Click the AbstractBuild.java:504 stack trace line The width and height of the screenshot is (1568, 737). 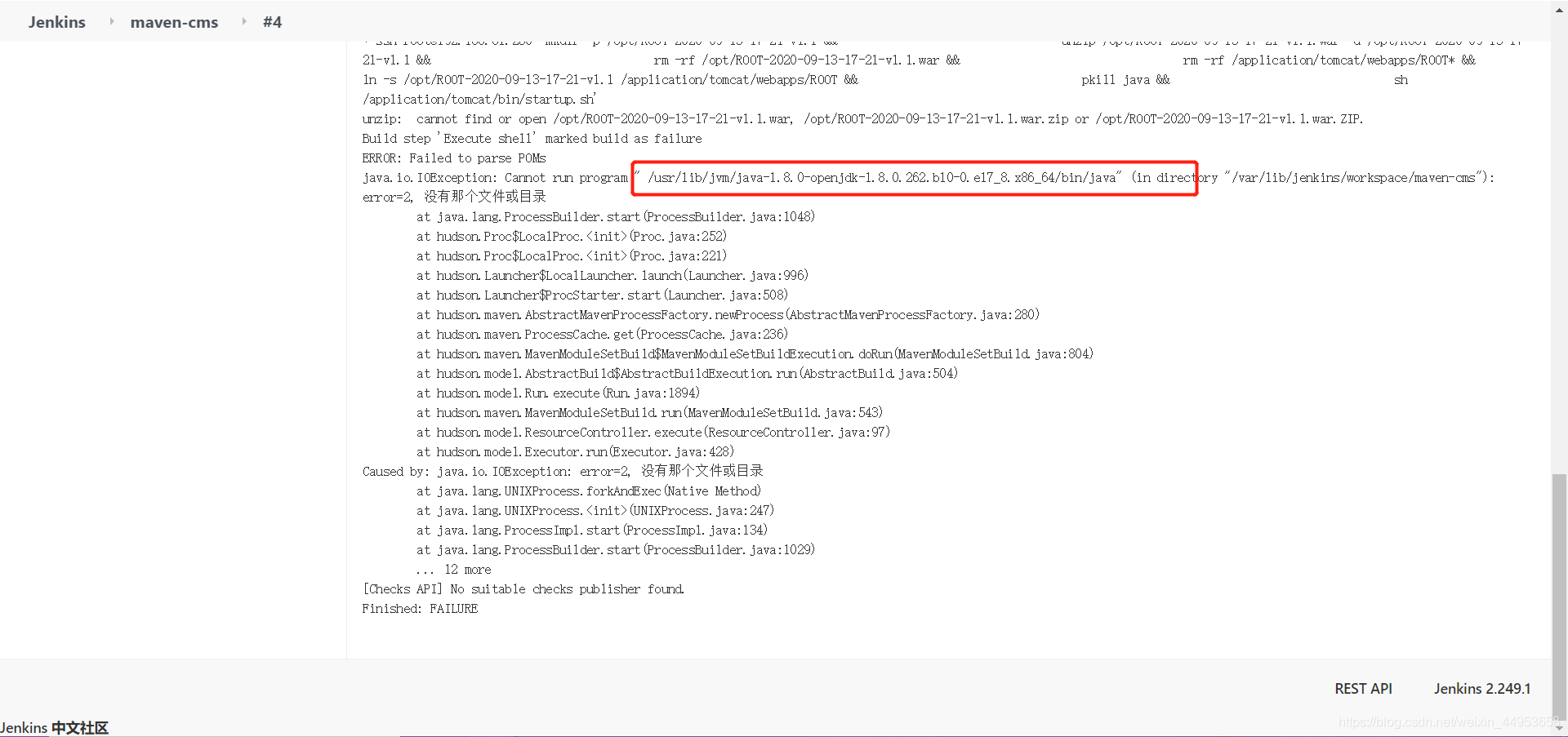pos(688,374)
